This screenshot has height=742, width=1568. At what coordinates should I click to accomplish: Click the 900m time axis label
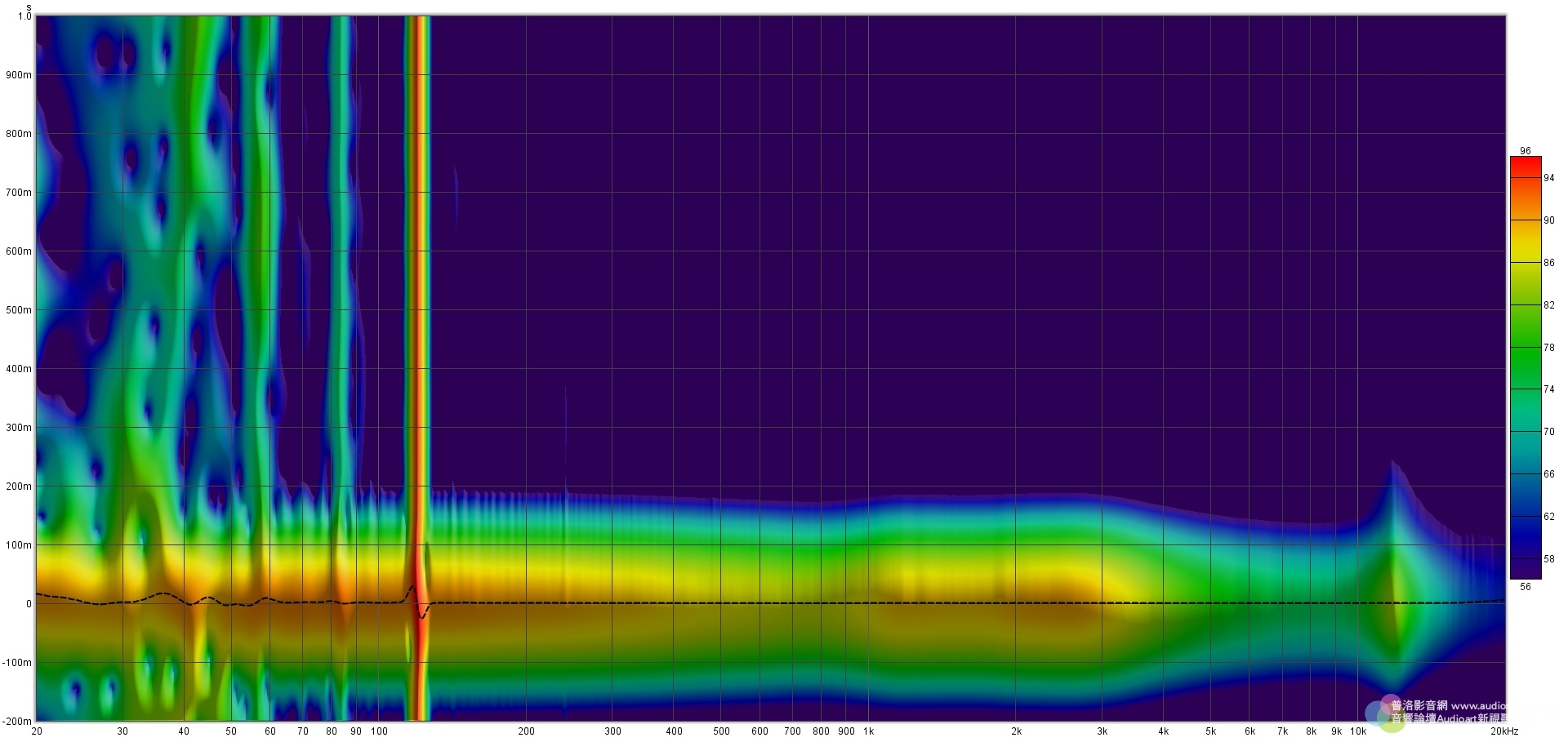click(x=19, y=75)
